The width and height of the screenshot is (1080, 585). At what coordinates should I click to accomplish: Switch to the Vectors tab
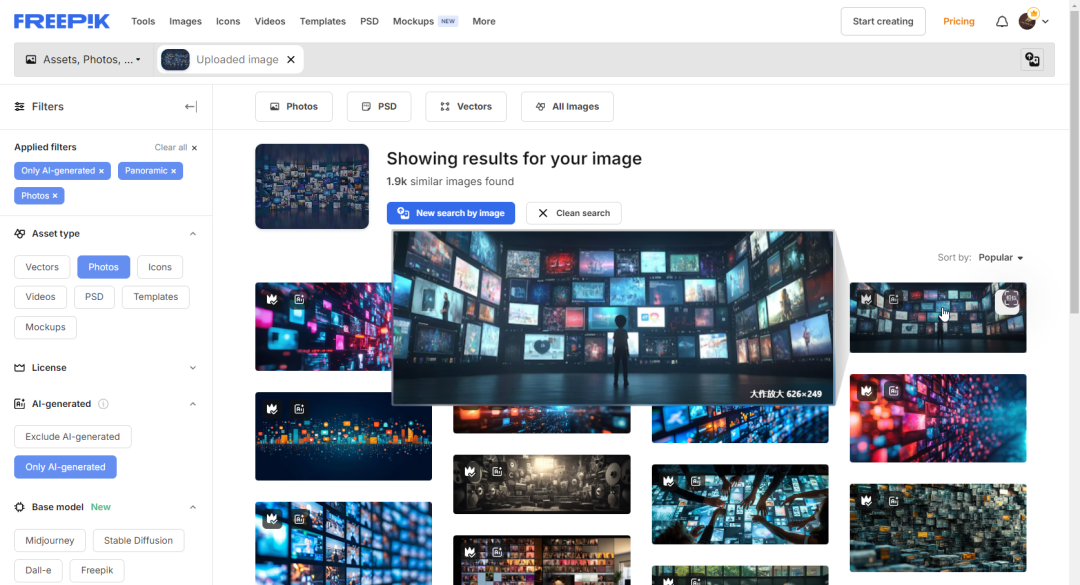point(466,107)
